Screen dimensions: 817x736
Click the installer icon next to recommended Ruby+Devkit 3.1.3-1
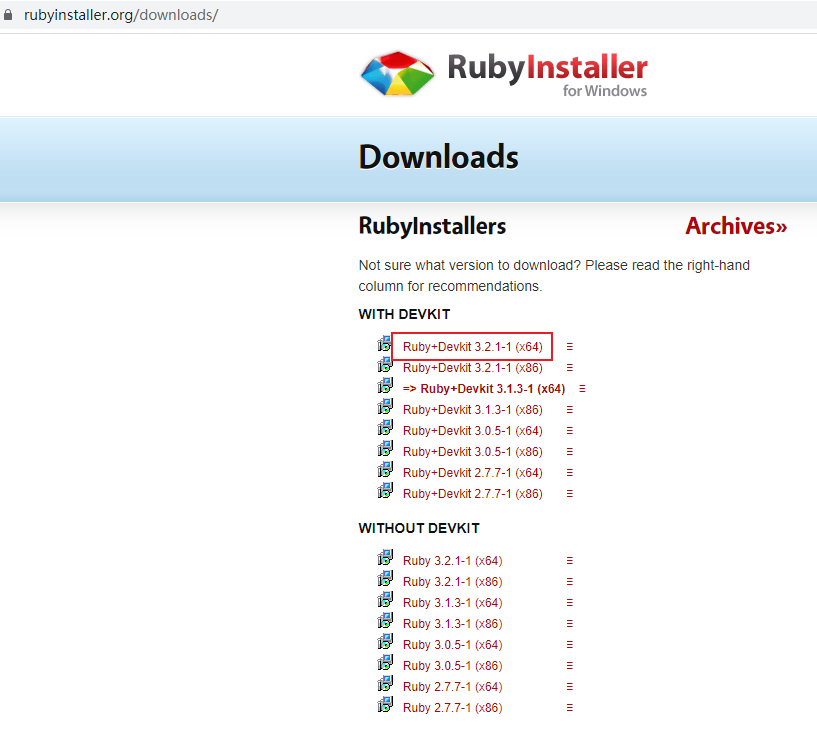[x=385, y=386]
